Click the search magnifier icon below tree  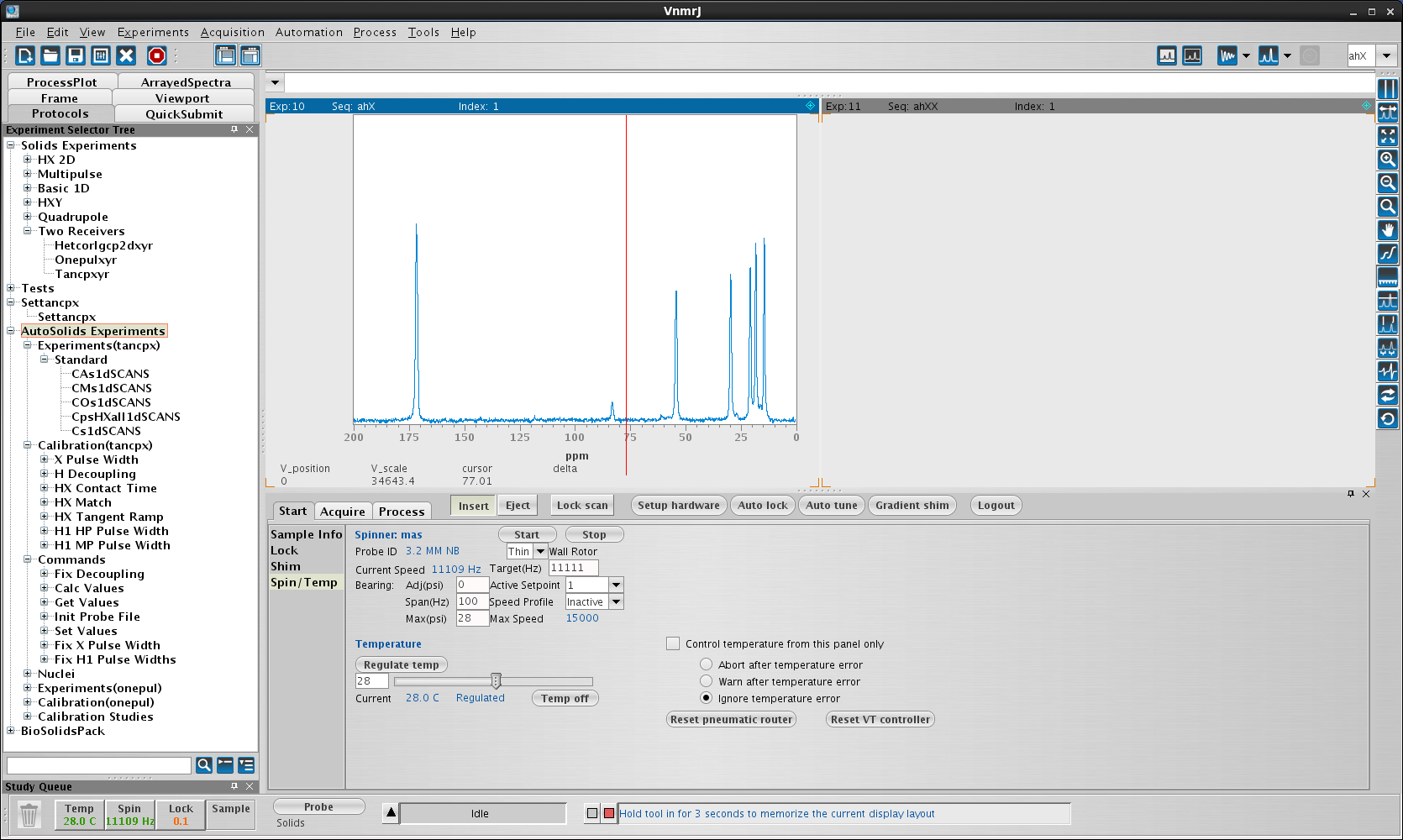(203, 765)
